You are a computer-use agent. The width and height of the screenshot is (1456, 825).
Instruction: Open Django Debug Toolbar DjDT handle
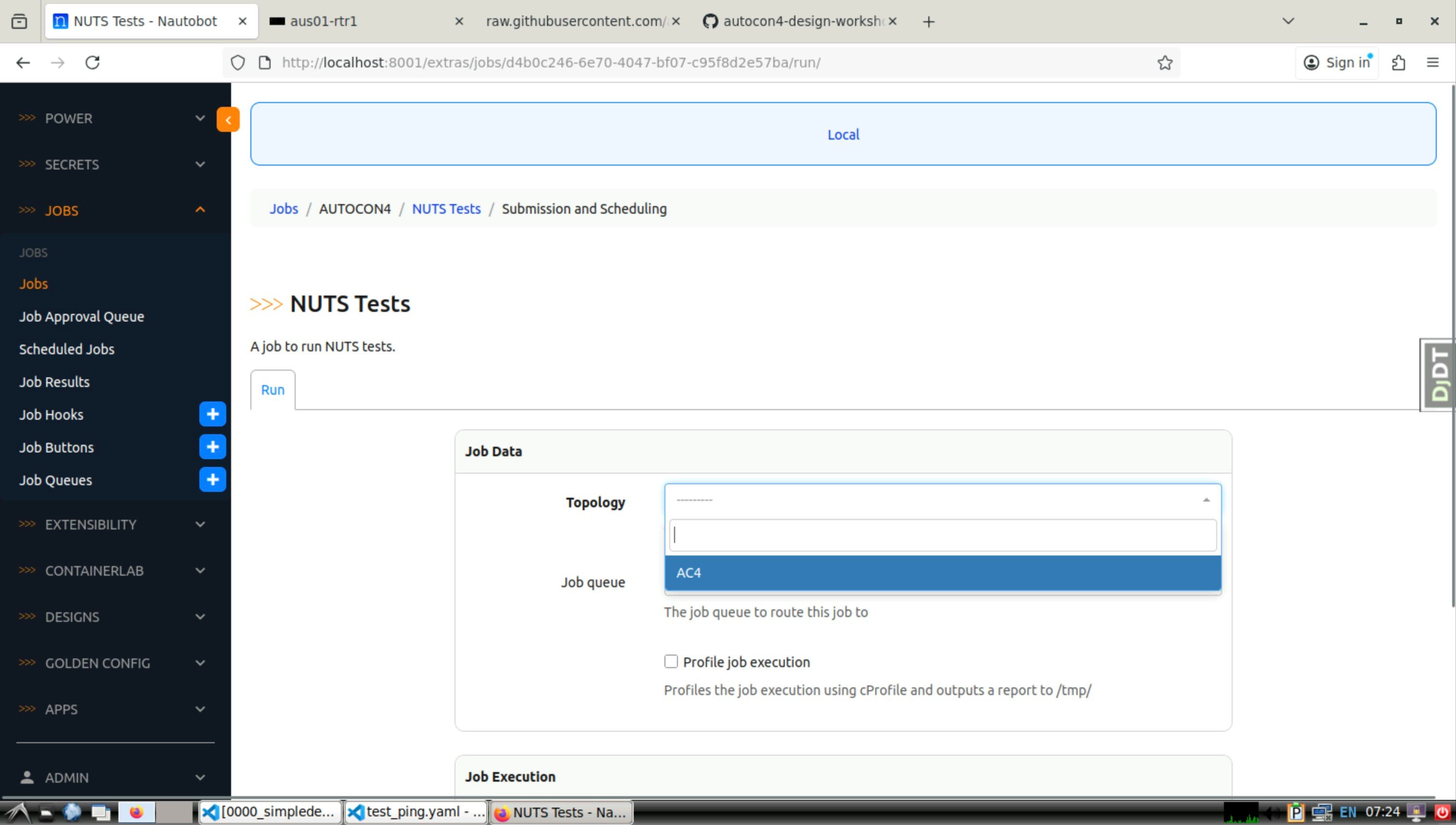1439,374
